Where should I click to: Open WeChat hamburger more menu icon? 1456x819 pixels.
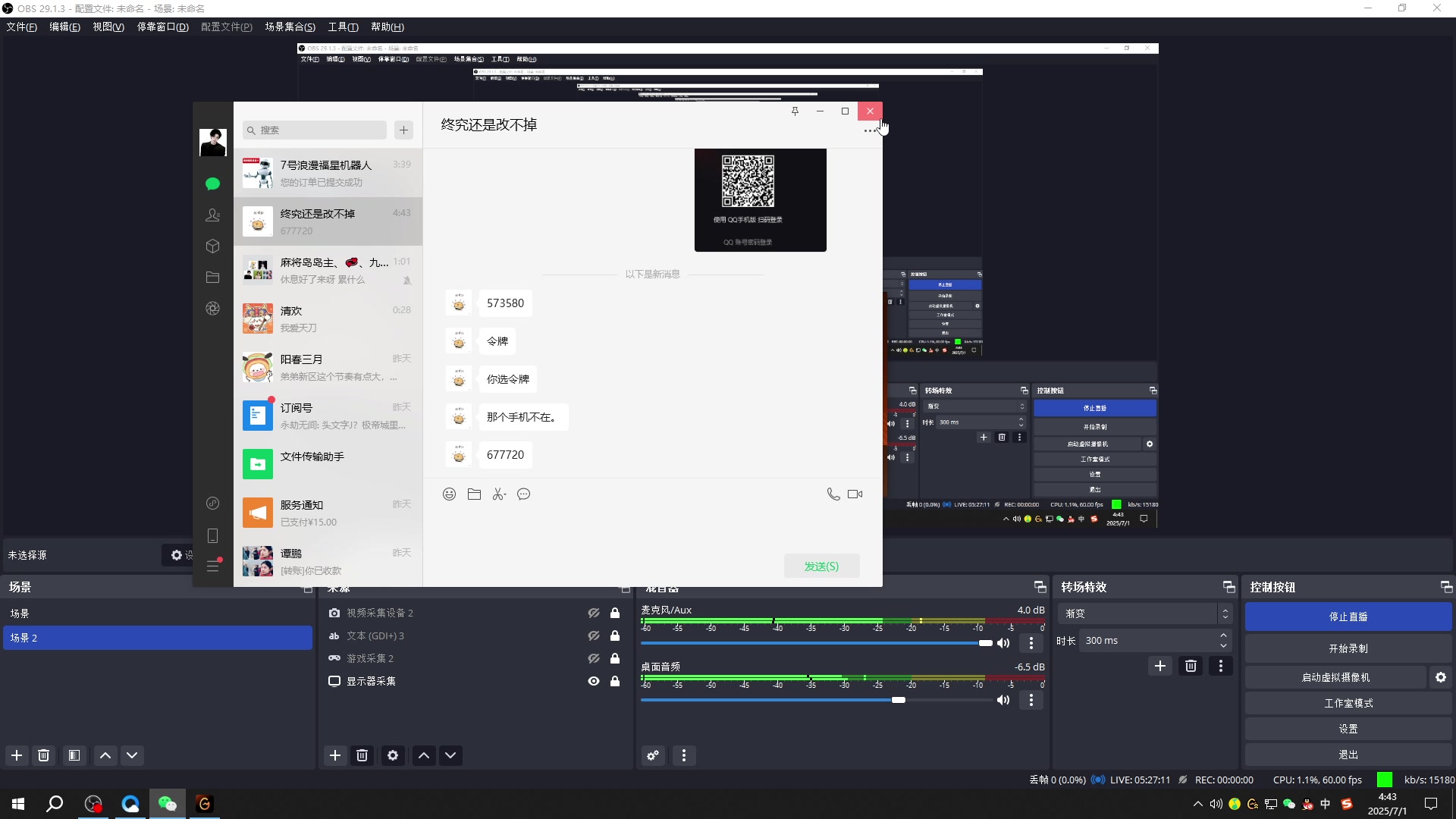click(212, 566)
